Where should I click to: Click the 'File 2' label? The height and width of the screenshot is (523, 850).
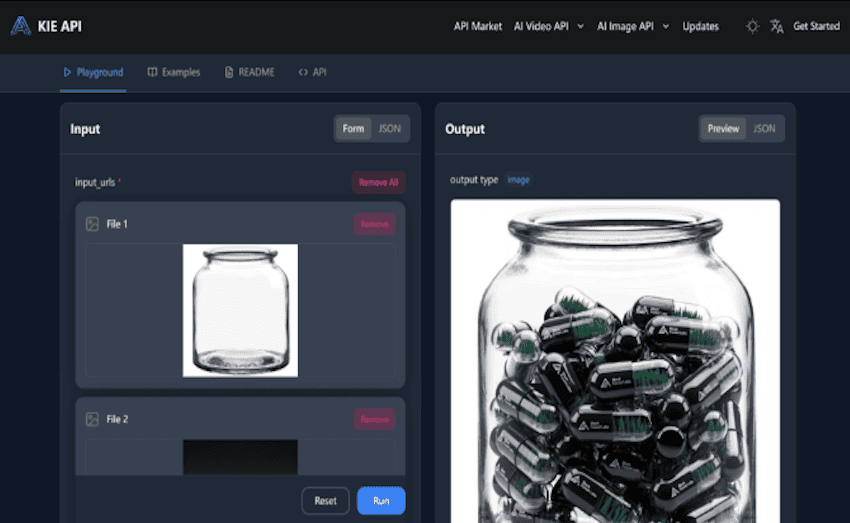[117, 419]
